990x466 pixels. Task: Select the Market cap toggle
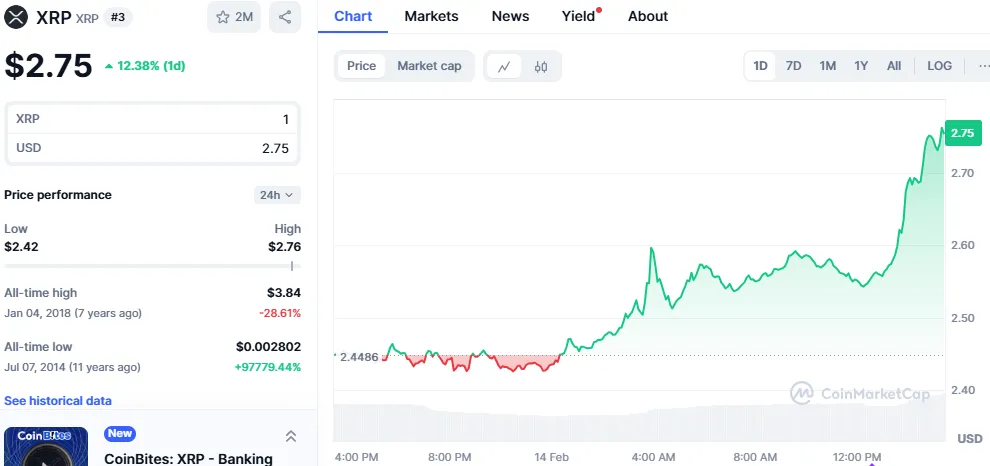coord(429,66)
